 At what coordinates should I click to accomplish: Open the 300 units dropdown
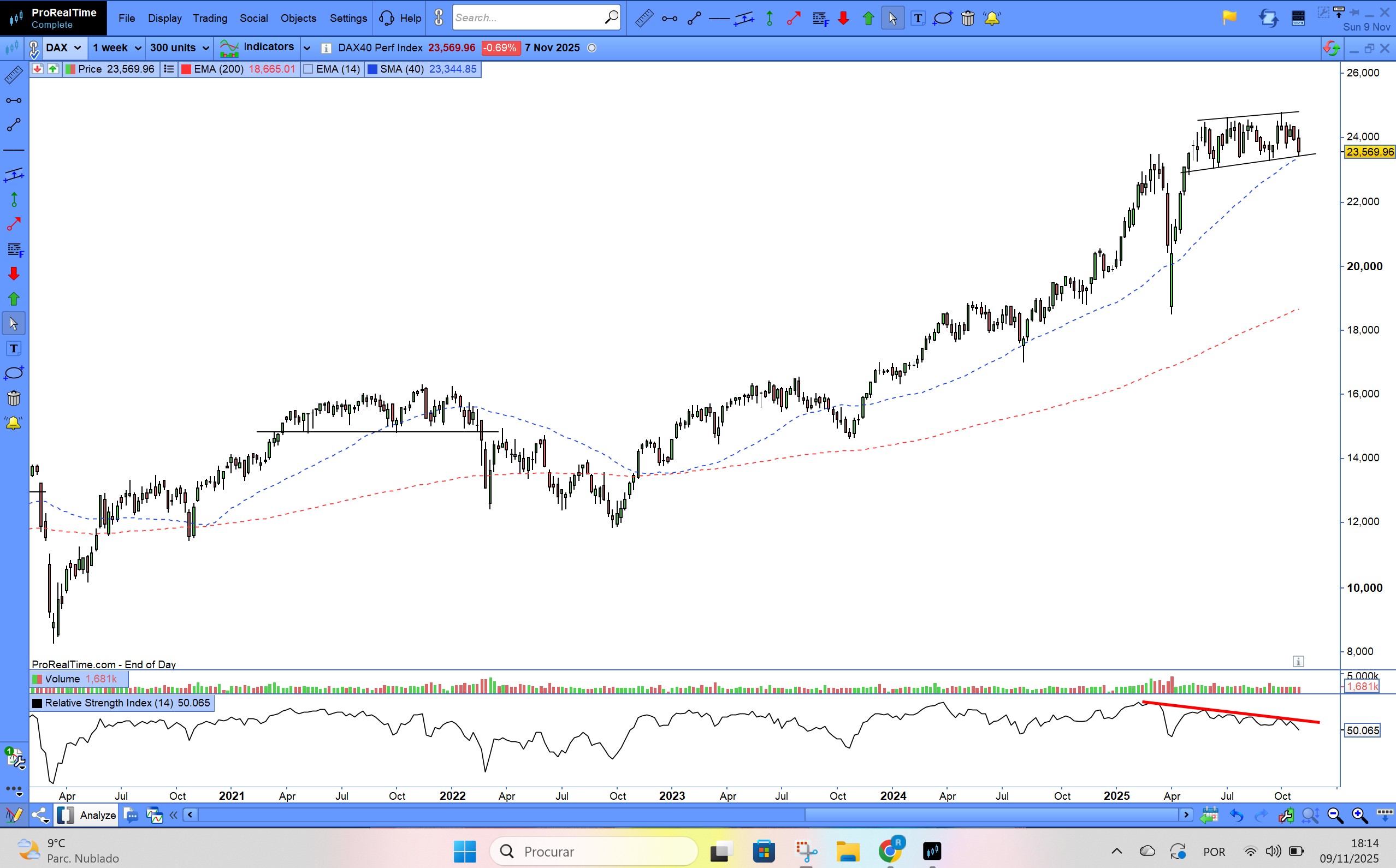[179, 47]
